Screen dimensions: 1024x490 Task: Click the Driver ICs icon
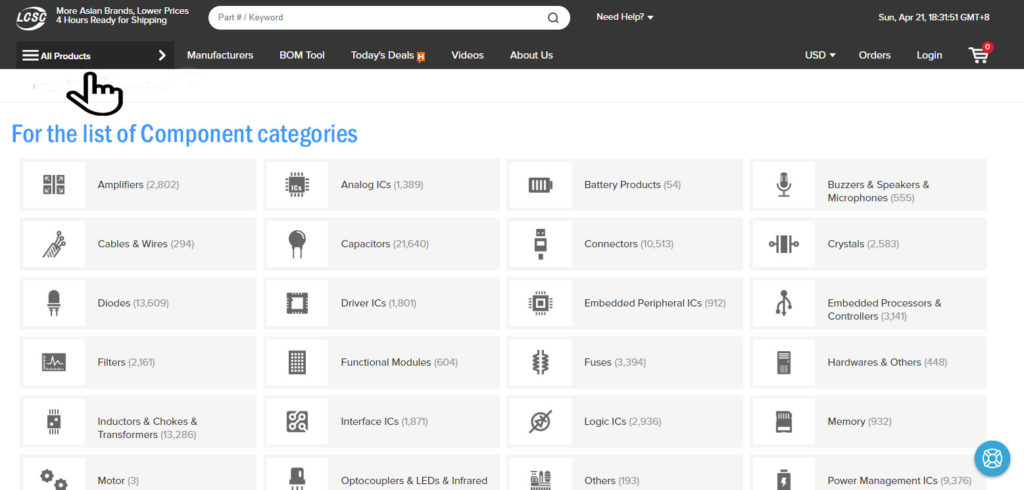[297, 303]
